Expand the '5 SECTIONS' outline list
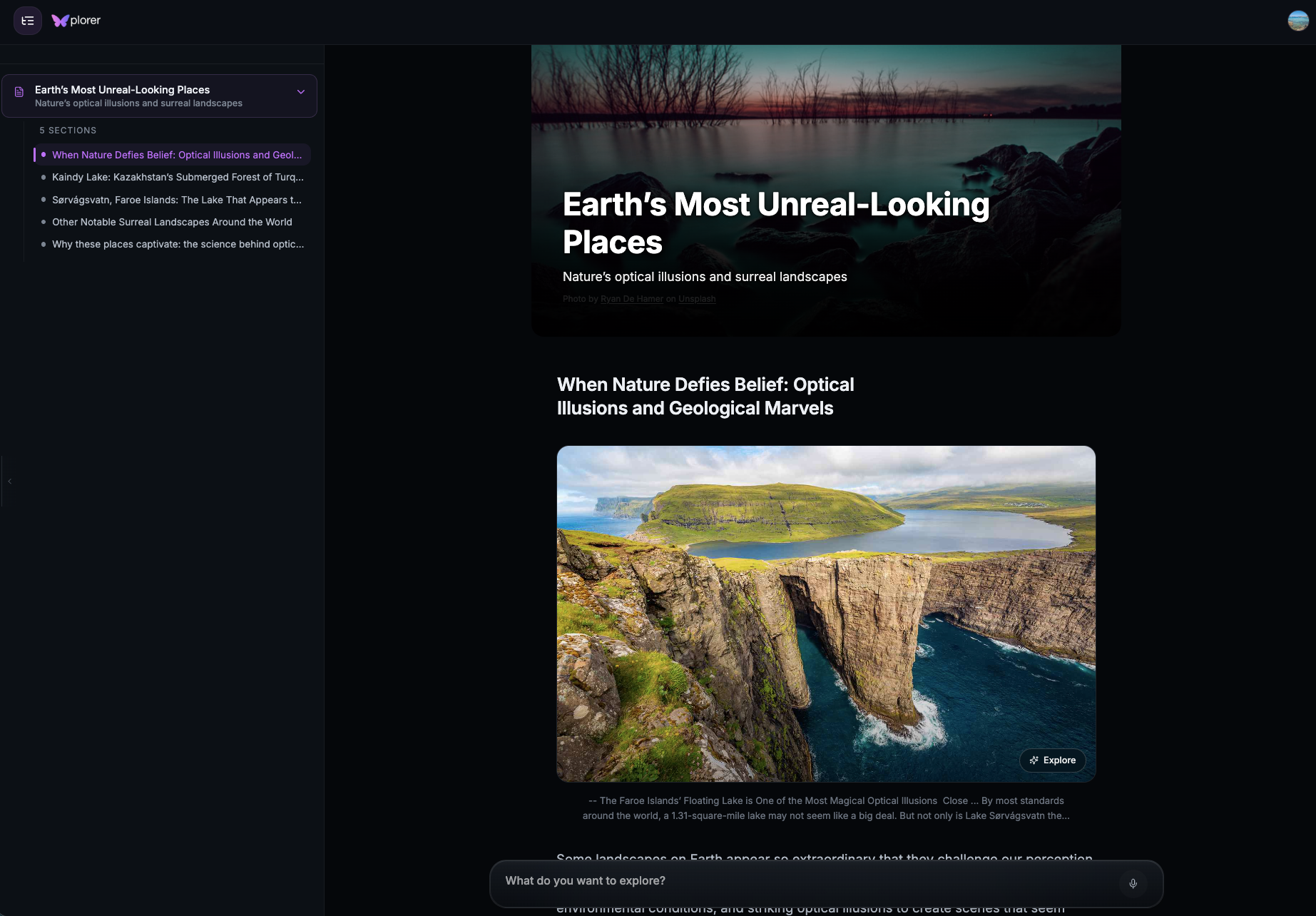Image resolution: width=1316 pixels, height=916 pixels. point(68,130)
